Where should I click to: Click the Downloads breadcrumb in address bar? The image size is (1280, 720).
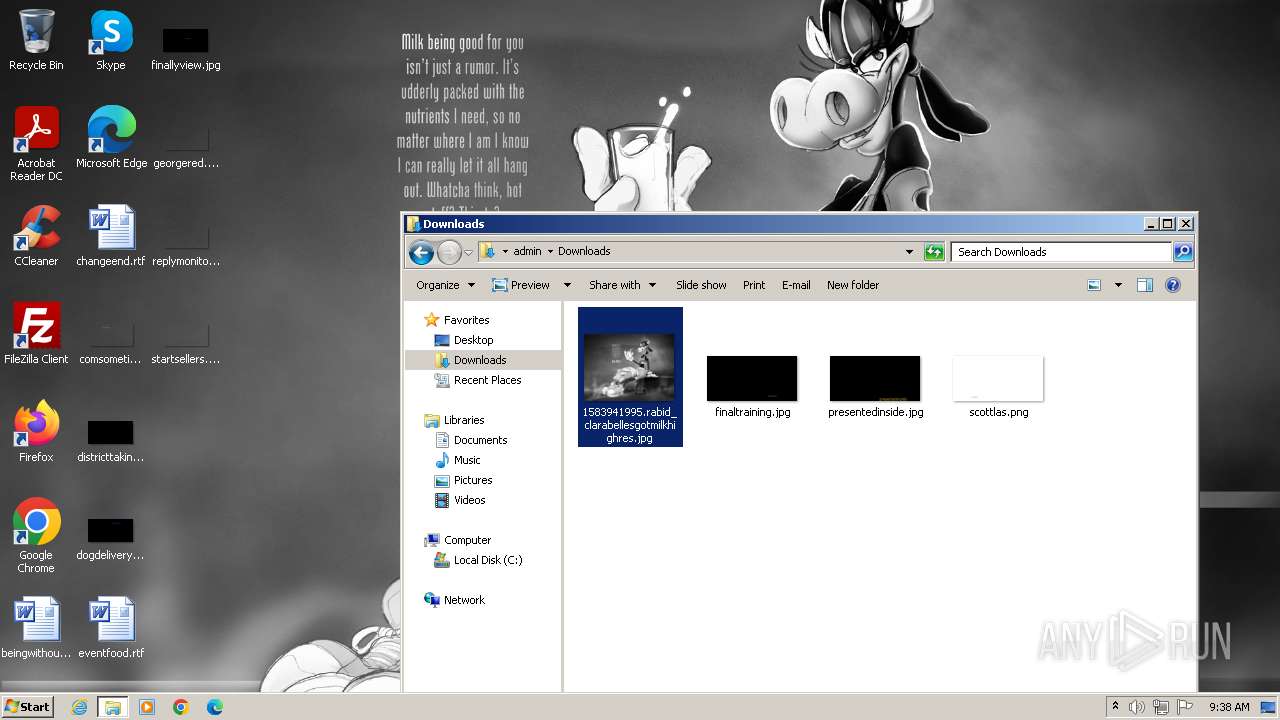584,252
